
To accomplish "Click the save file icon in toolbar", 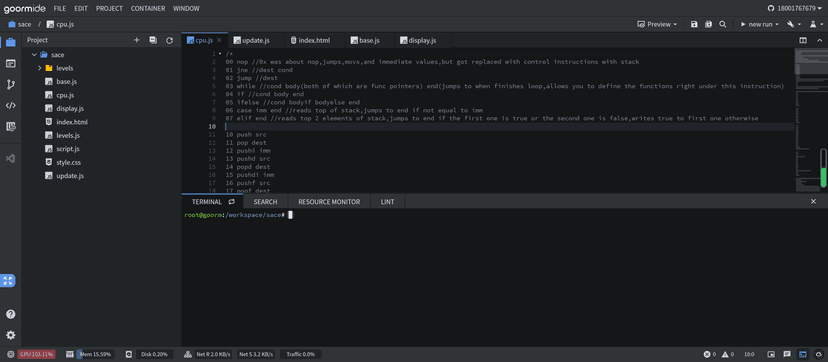I will [694, 24].
